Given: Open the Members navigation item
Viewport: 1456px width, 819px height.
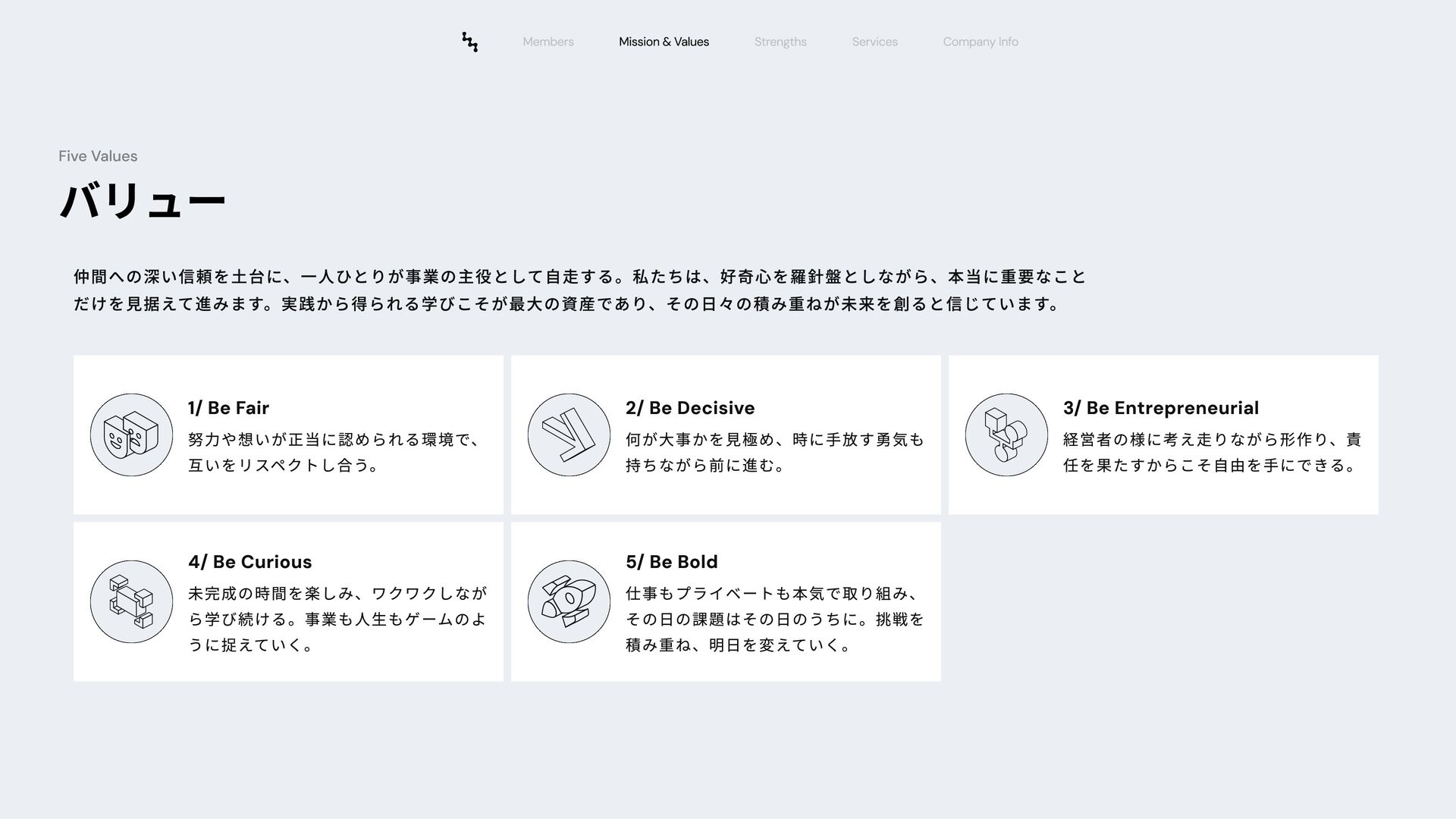Looking at the screenshot, I should point(548,42).
